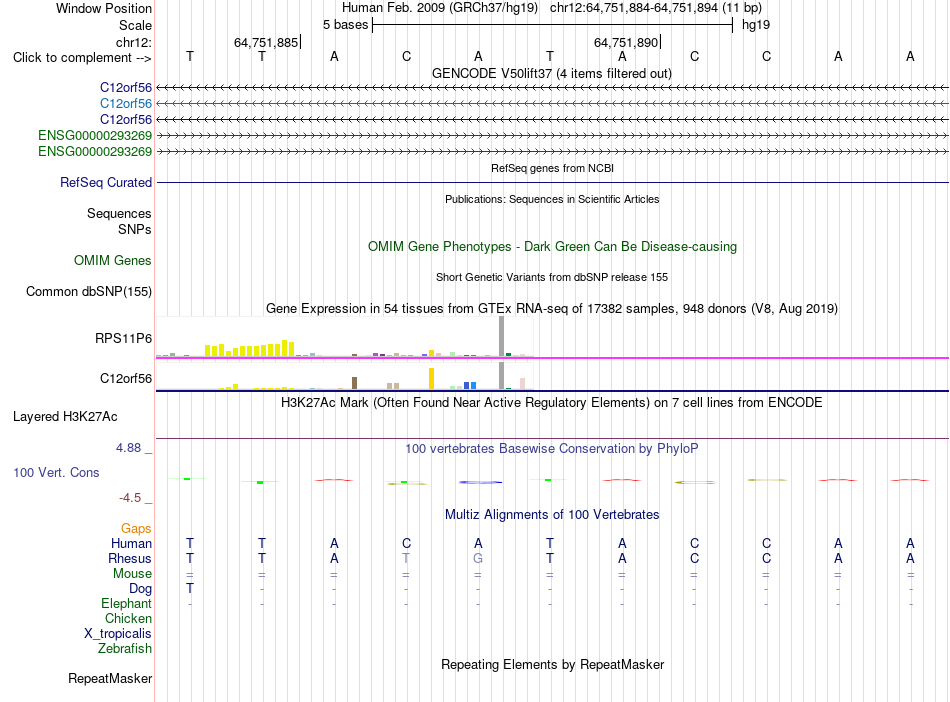Click the orange Gaps label

tap(136, 529)
